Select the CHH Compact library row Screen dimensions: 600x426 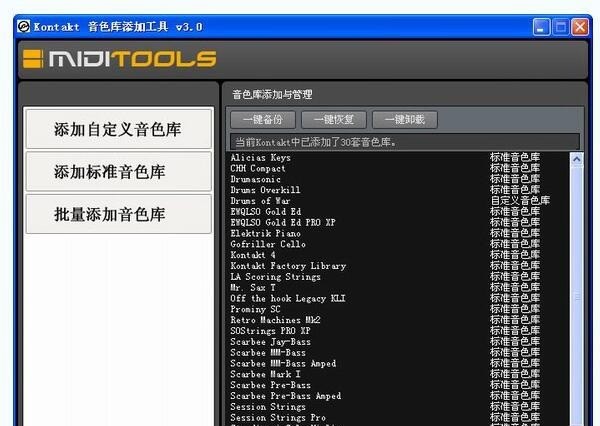(399, 168)
